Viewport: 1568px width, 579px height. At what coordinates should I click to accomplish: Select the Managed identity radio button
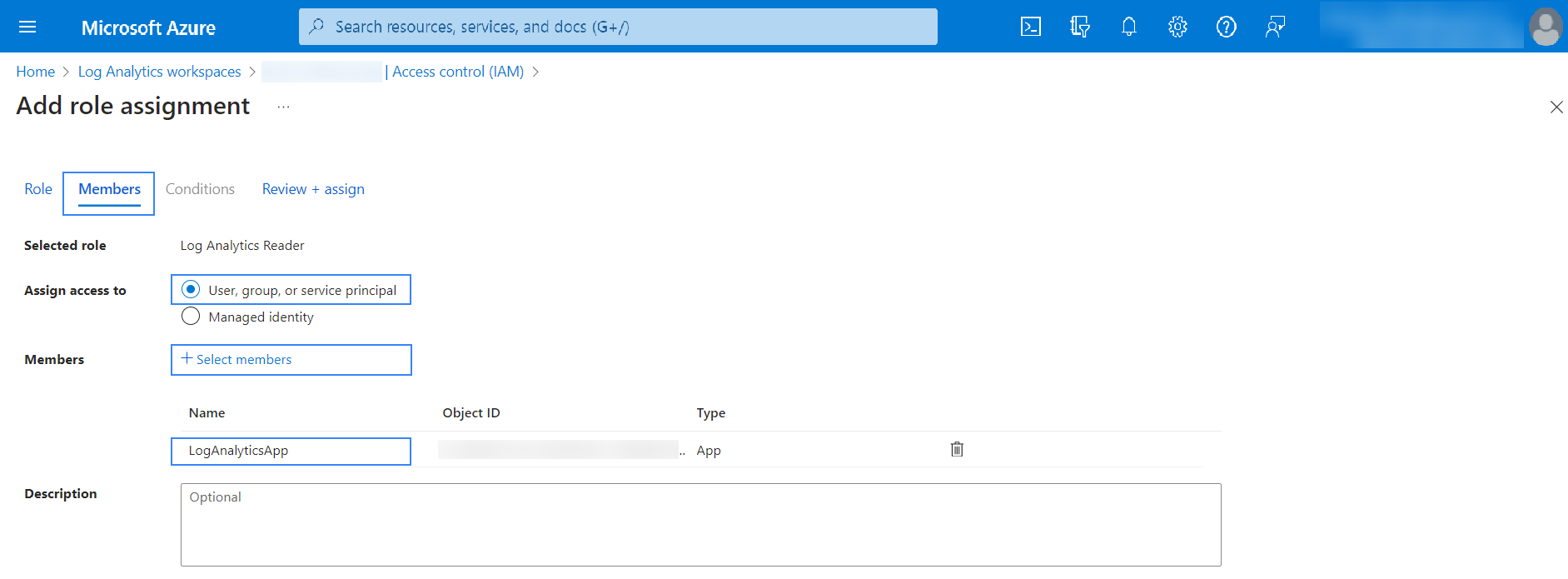191,317
